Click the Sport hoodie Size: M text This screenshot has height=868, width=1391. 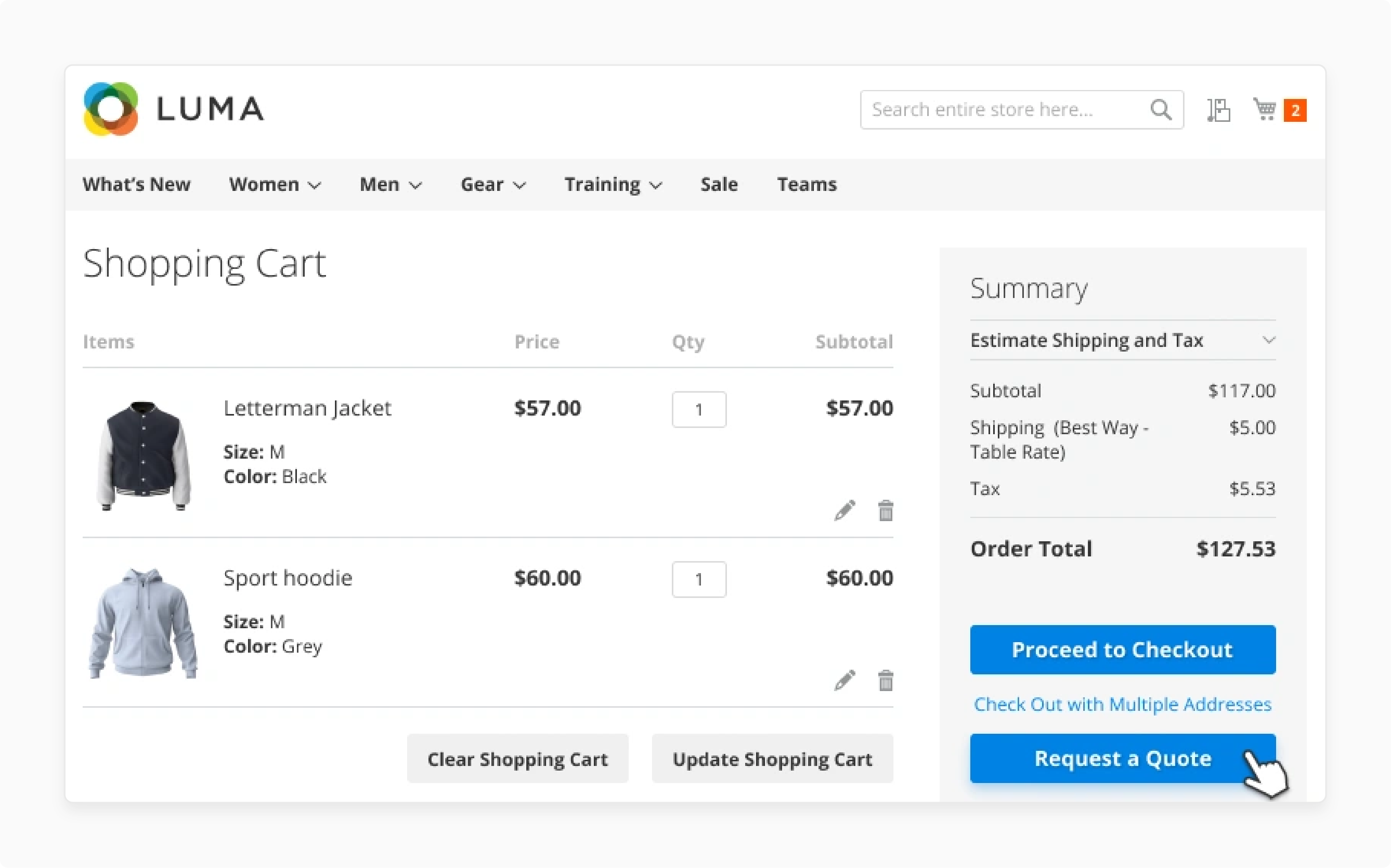coord(254,622)
